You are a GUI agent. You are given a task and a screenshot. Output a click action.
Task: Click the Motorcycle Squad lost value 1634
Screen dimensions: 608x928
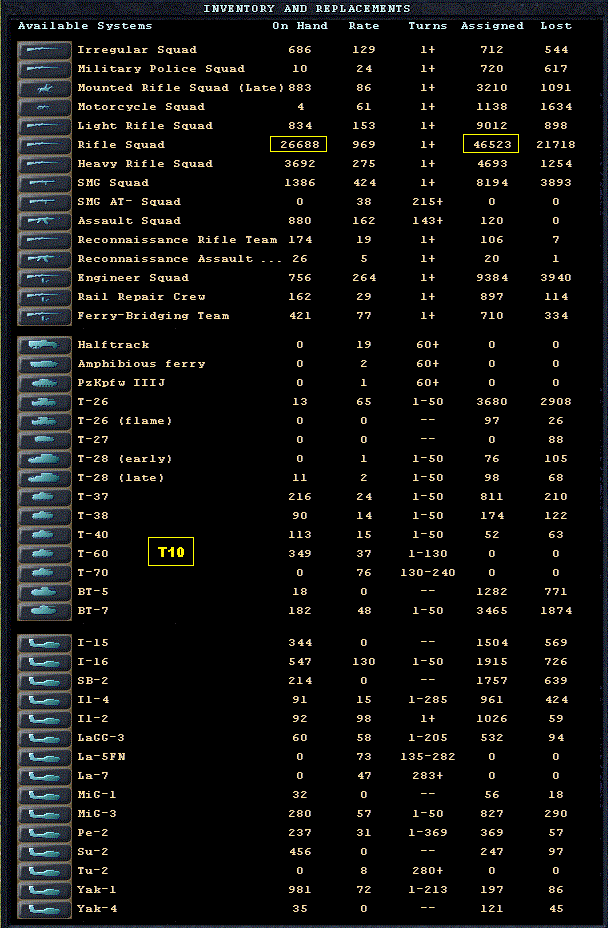pyautogui.click(x=556, y=107)
